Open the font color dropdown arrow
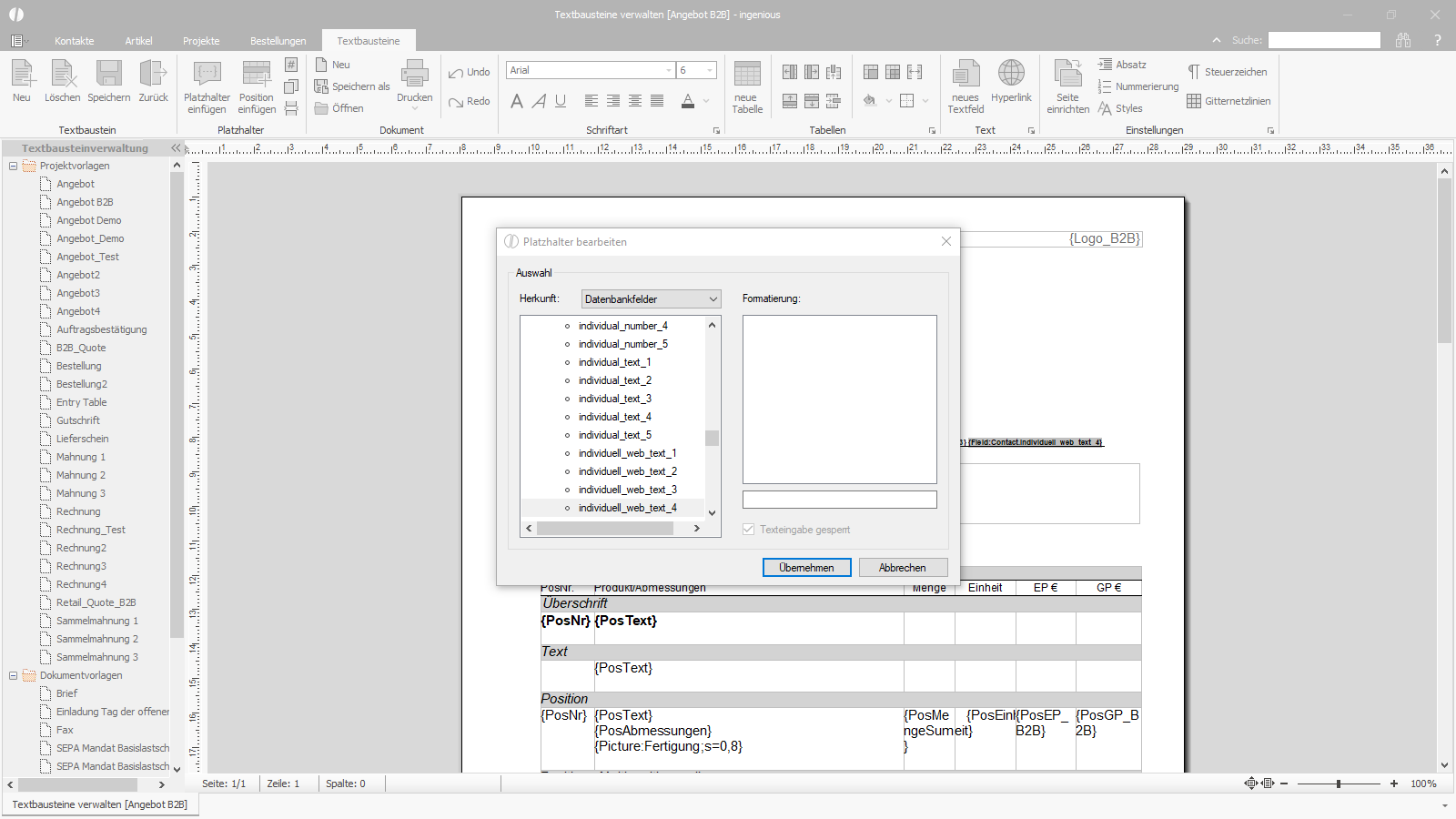1456x819 pixels. point(706,101)
